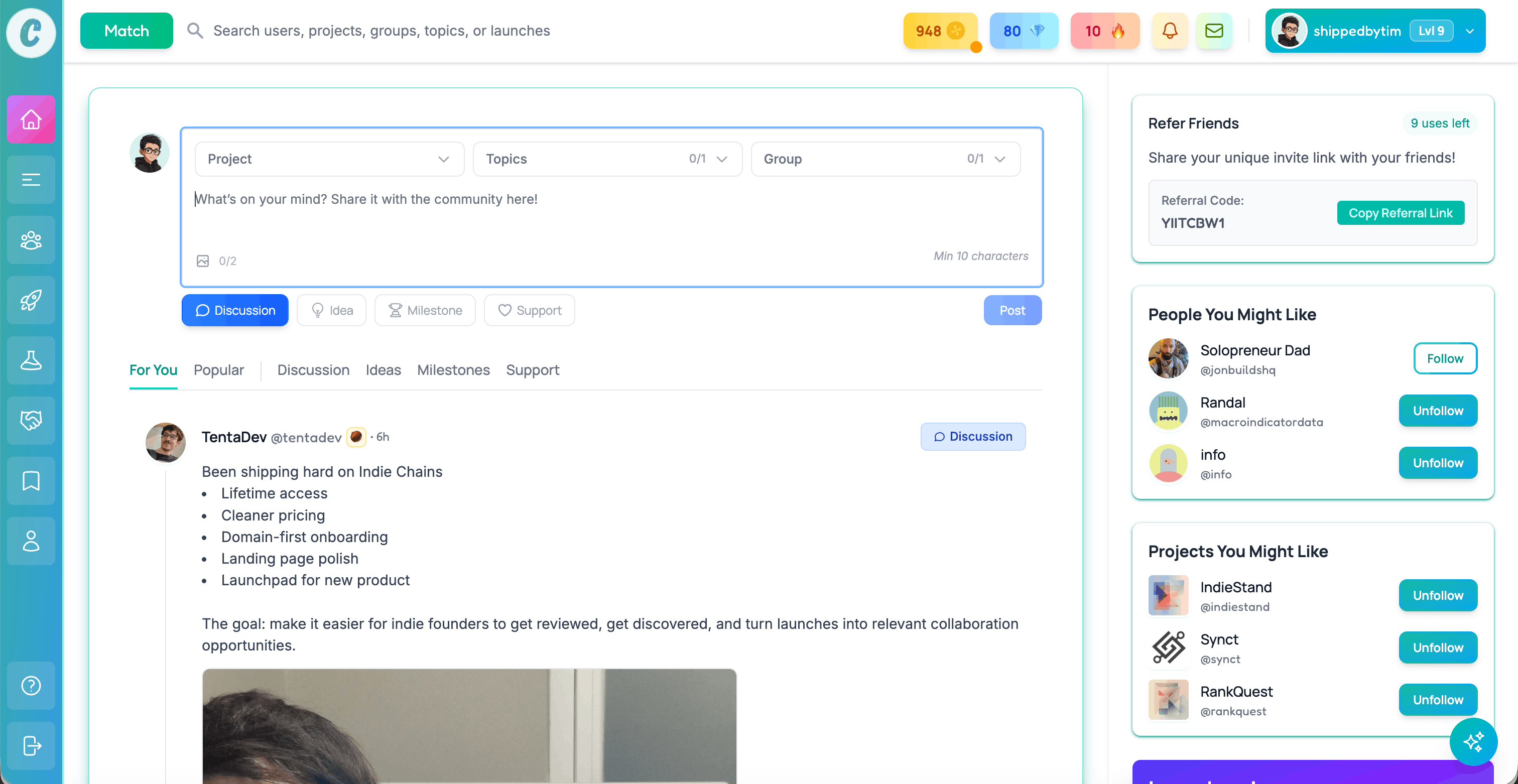The width and height of the screenshot is (1518, 784).
Task: Open the groups people sidebar icon
Action: (31, 240)
